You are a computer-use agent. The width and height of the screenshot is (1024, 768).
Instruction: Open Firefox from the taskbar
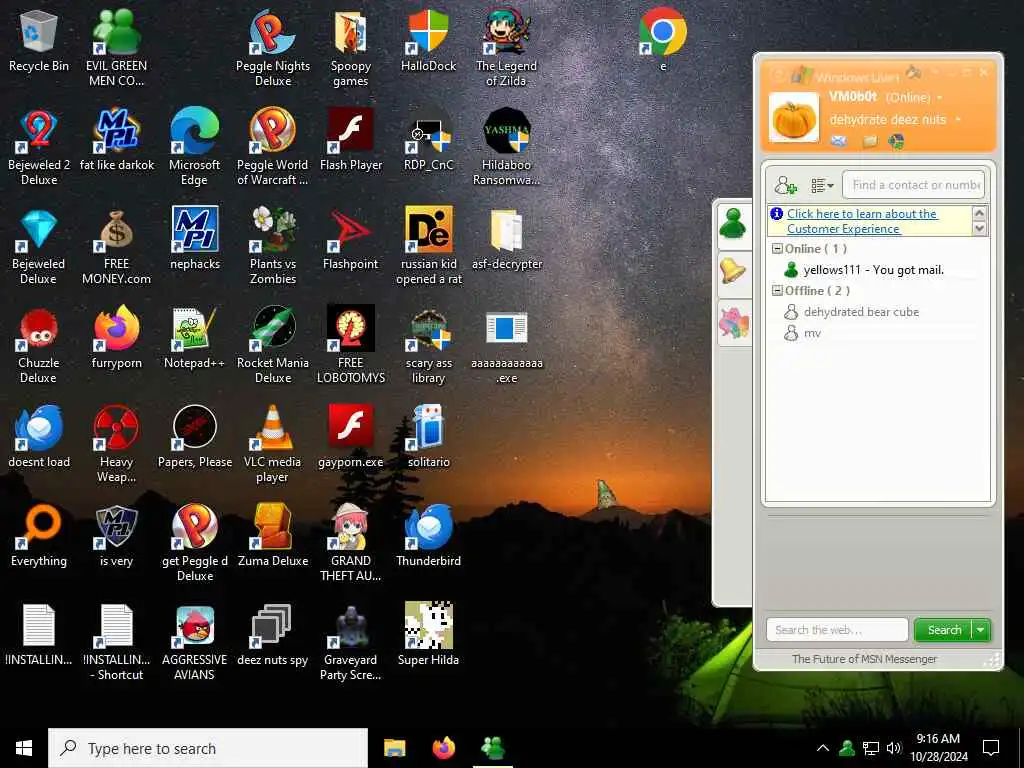pos(444,748)
